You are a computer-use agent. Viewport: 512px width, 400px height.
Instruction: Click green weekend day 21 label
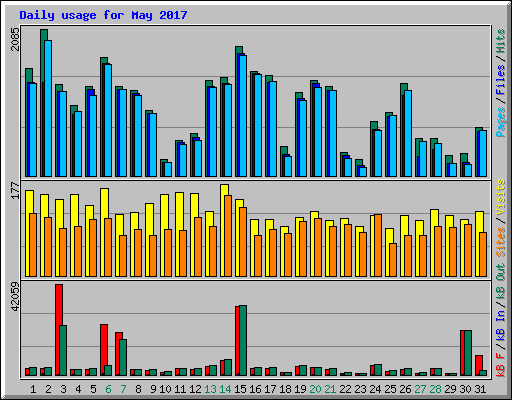click(x=330, y=389)
